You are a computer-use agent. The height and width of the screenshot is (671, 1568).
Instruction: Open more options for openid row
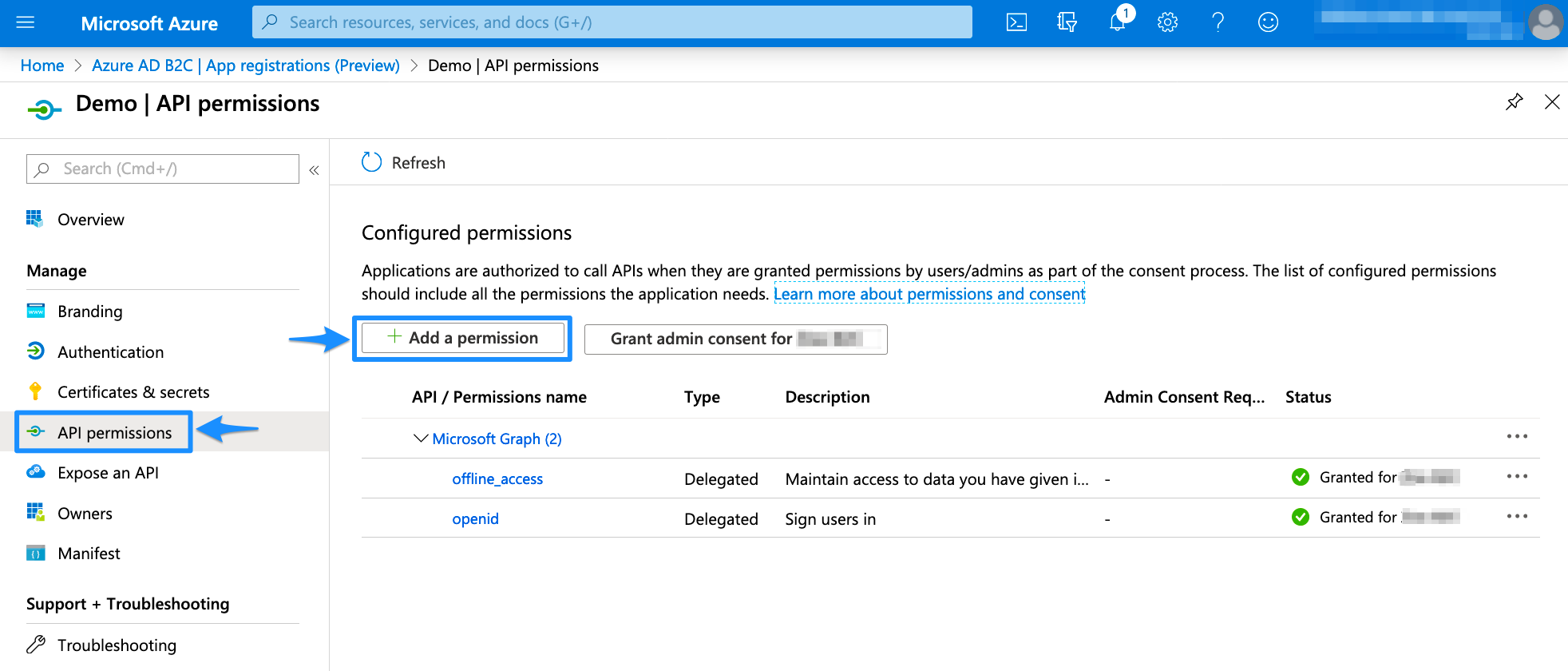1517,516
